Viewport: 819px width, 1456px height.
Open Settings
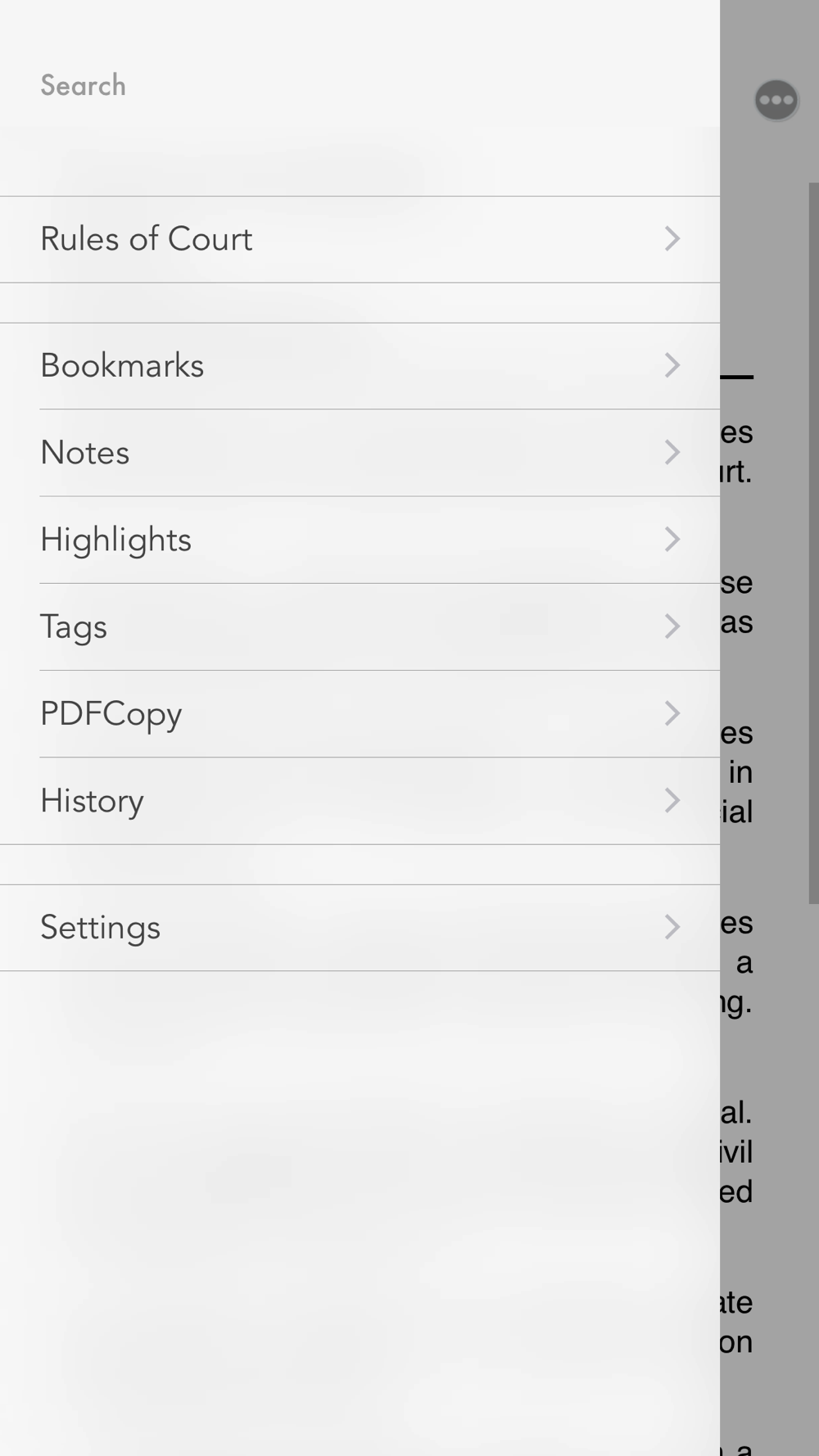click(100, 928)
